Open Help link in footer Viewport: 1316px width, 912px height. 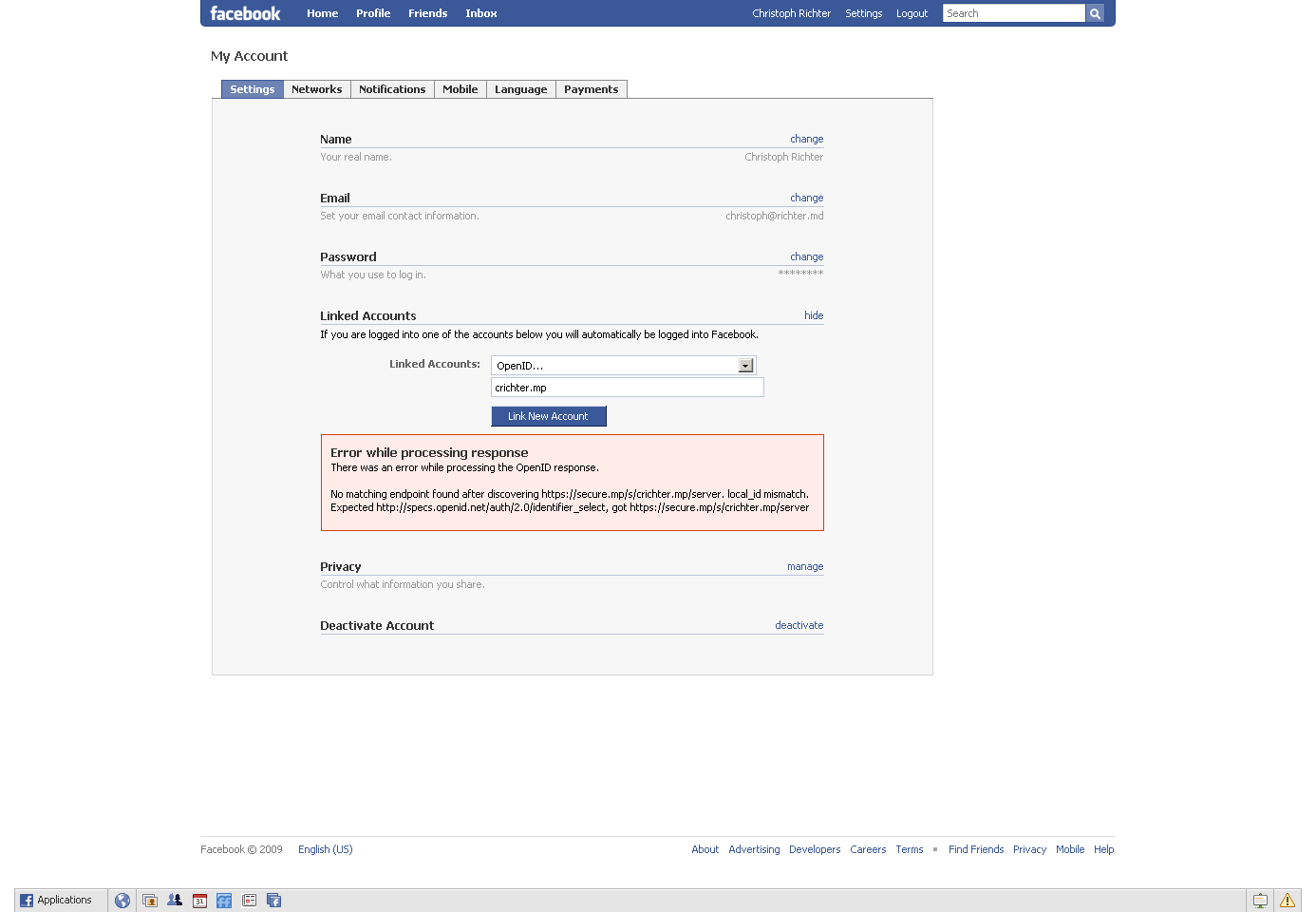[1103, 849]
